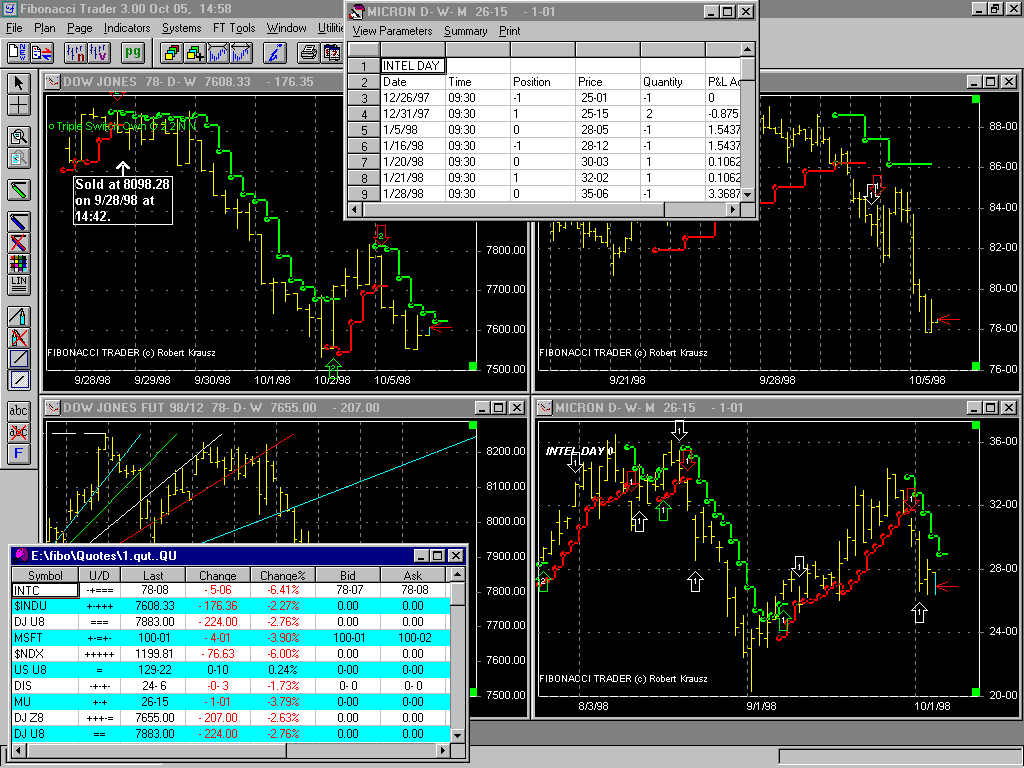Click row 5 header in trade report table
Screen dimensions: 1024x768
tap(364, 130)
